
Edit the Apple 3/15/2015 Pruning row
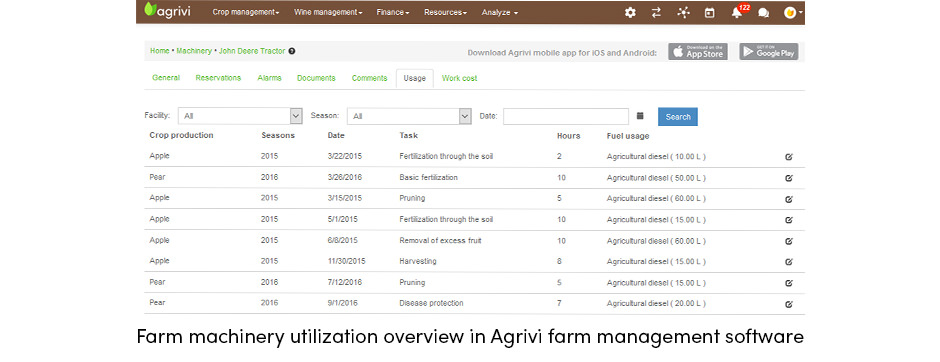pos(789,199)
